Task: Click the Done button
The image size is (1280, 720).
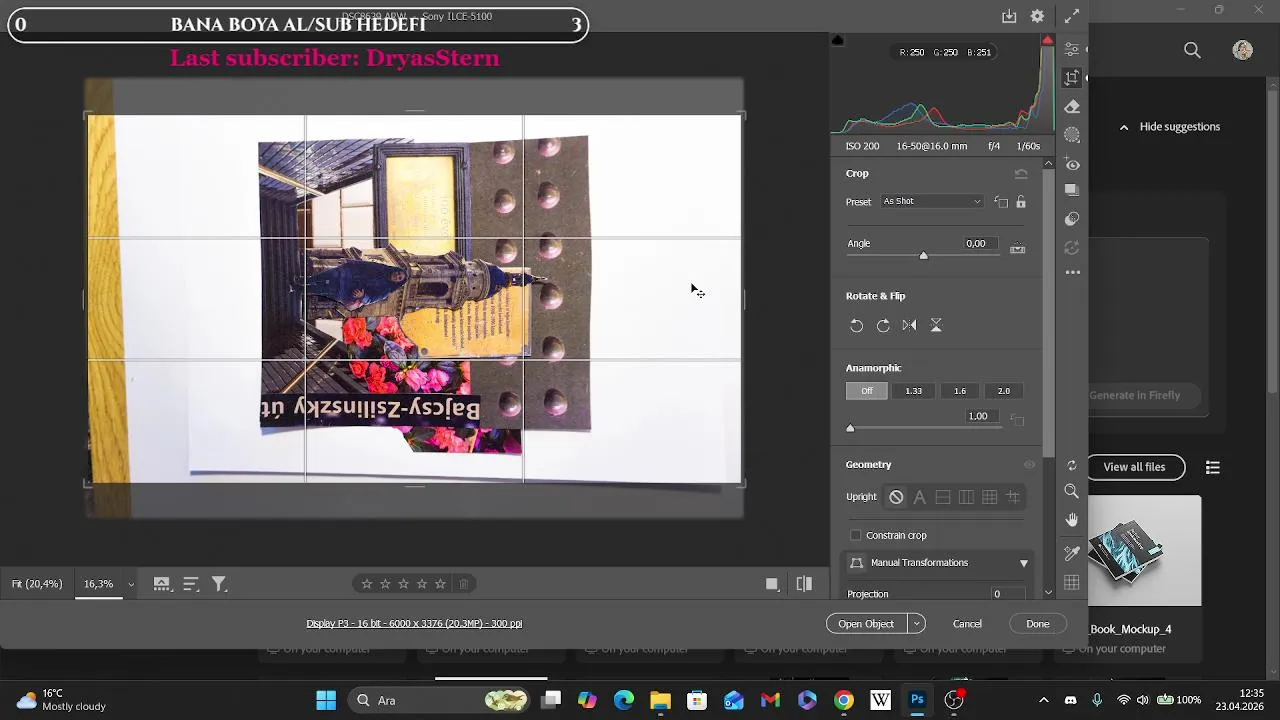Action: [x=1038, y=624]
